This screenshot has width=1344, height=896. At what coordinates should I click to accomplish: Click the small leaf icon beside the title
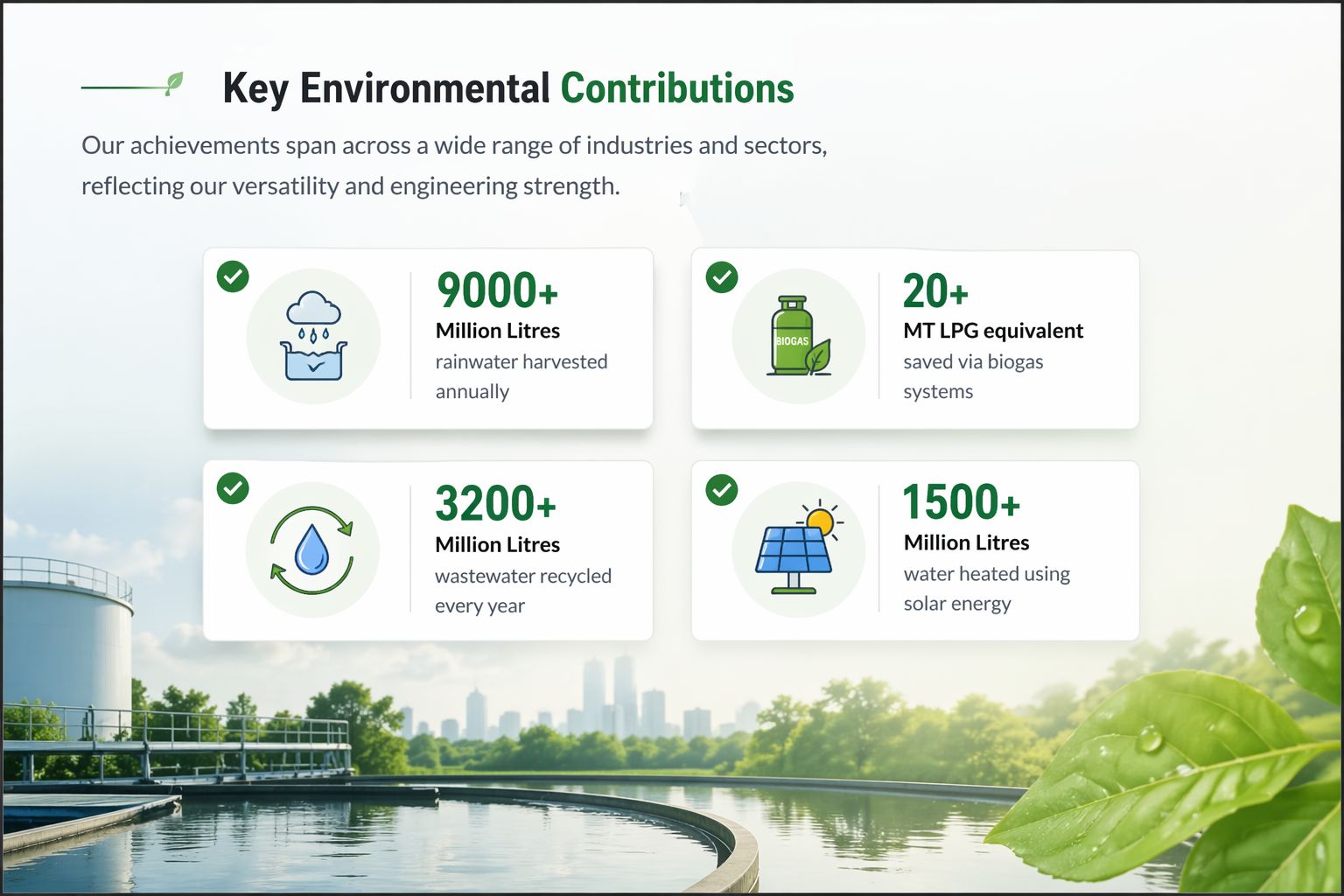174,84
